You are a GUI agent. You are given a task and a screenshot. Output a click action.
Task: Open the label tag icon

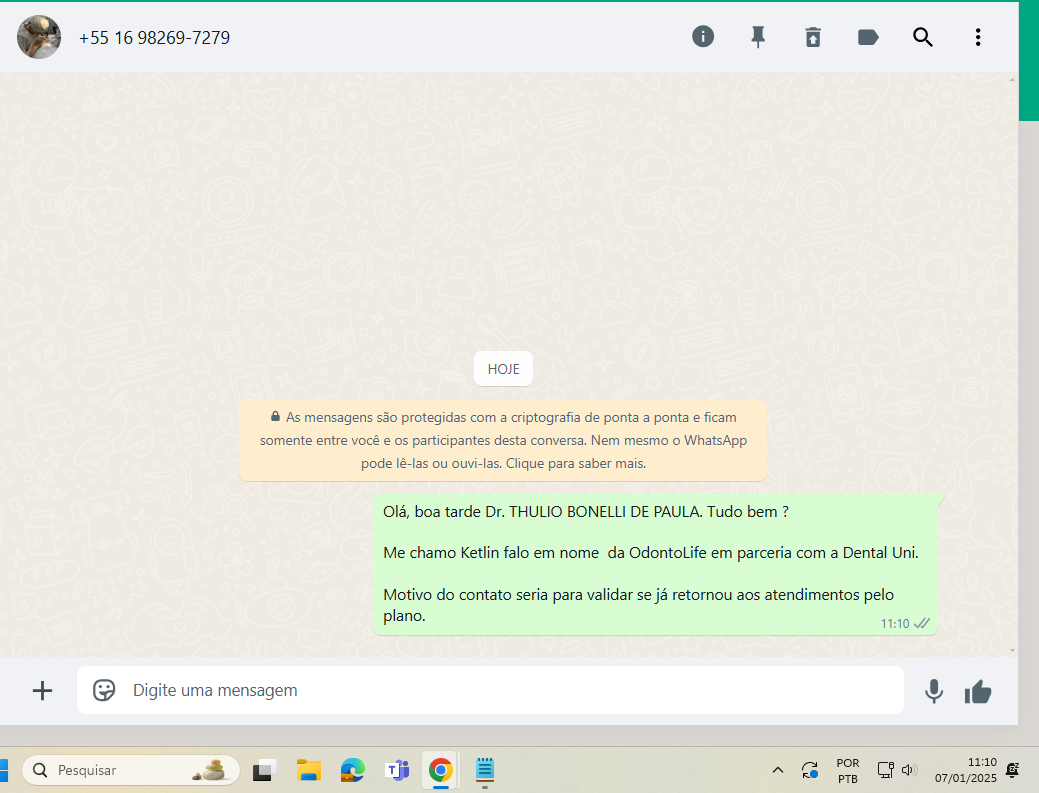click(868, 37)
